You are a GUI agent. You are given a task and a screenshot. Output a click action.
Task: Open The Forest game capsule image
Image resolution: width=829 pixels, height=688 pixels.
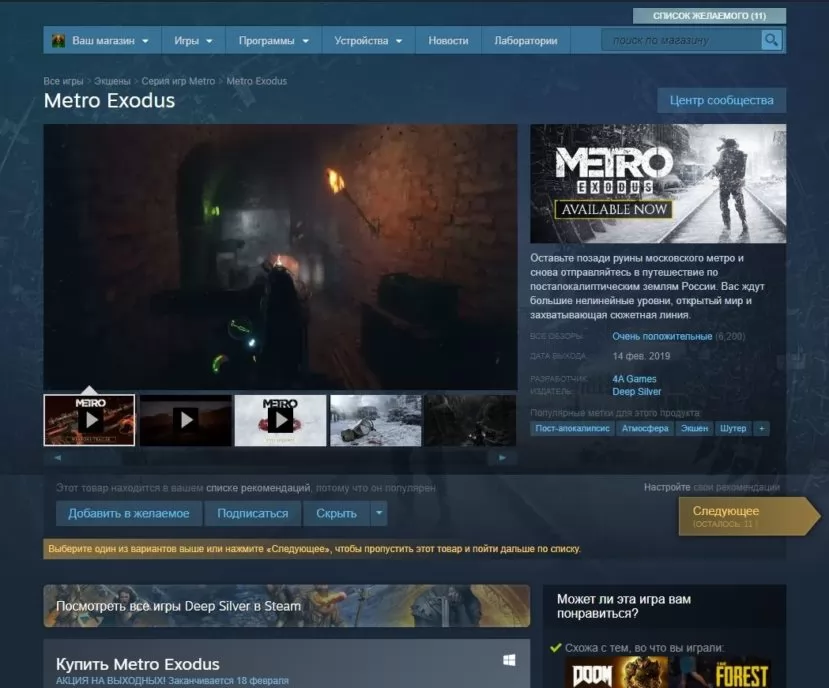pyautogui.click(x=742, y=673)
